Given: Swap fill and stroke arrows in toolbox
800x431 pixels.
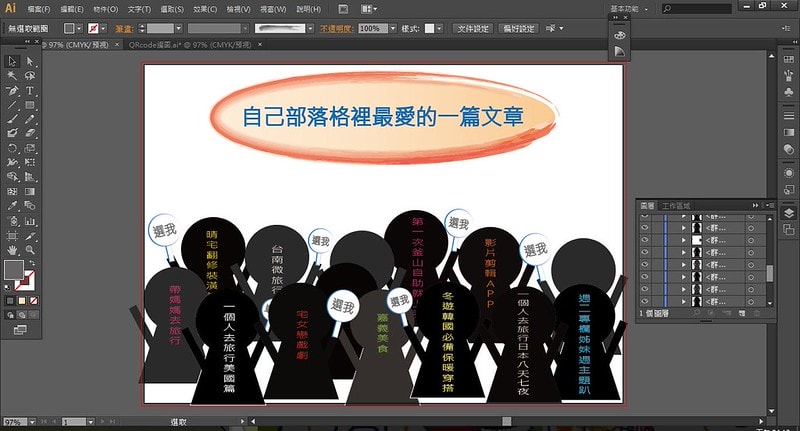Looking at the screenshot, I should pos(32,263).
